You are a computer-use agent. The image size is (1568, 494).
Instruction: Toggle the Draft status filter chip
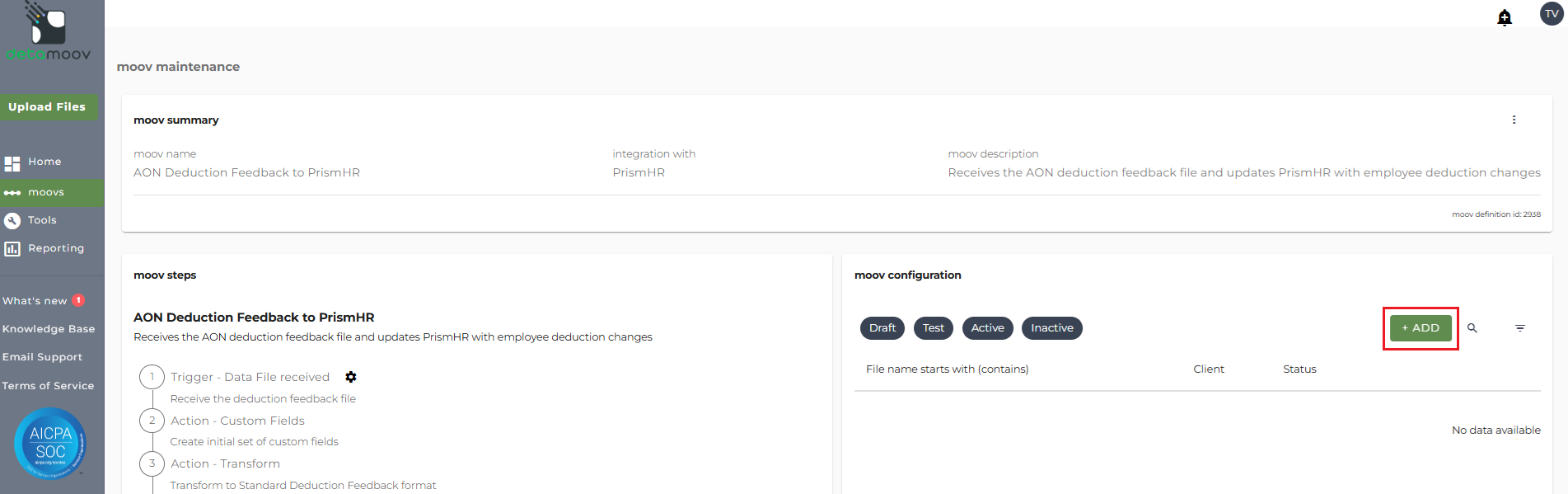[x=882, y=328]
